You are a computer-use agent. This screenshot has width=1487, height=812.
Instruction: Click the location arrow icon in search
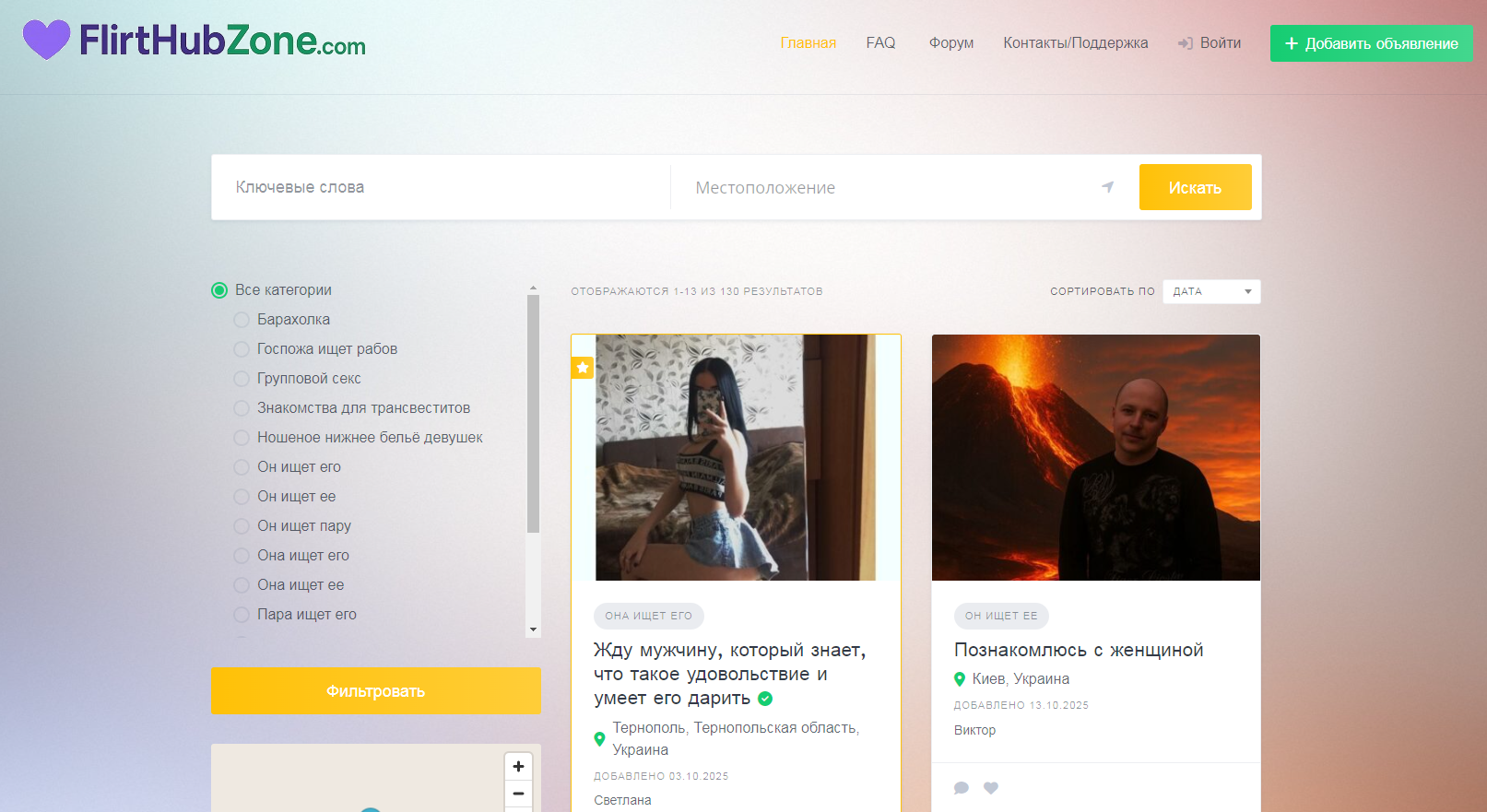pyautogui.click(x=1107, y=187)
